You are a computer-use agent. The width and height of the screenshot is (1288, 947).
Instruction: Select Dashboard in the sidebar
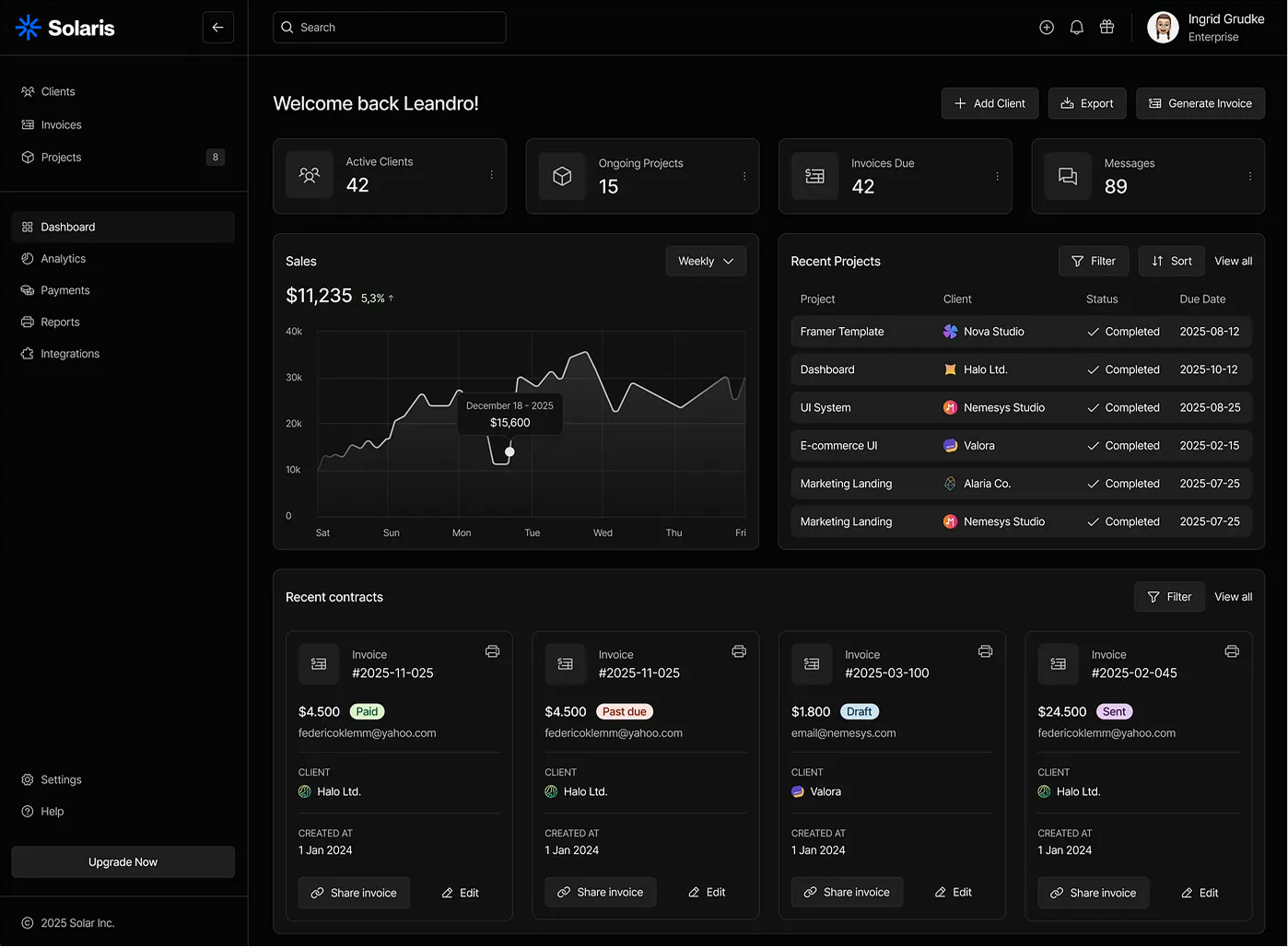tap(123, 228)
